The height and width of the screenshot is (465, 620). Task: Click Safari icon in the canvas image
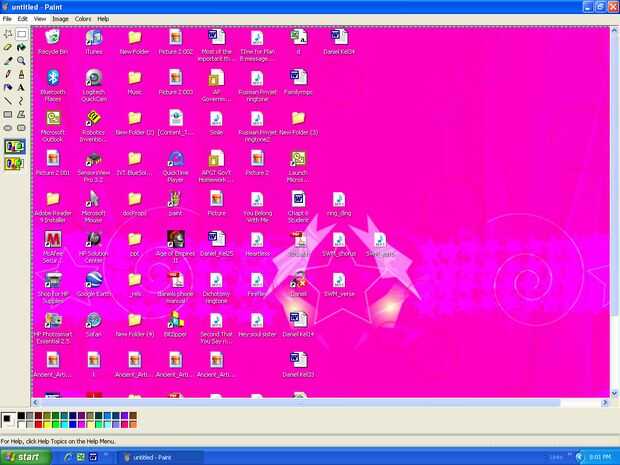(x=94, y=325)
